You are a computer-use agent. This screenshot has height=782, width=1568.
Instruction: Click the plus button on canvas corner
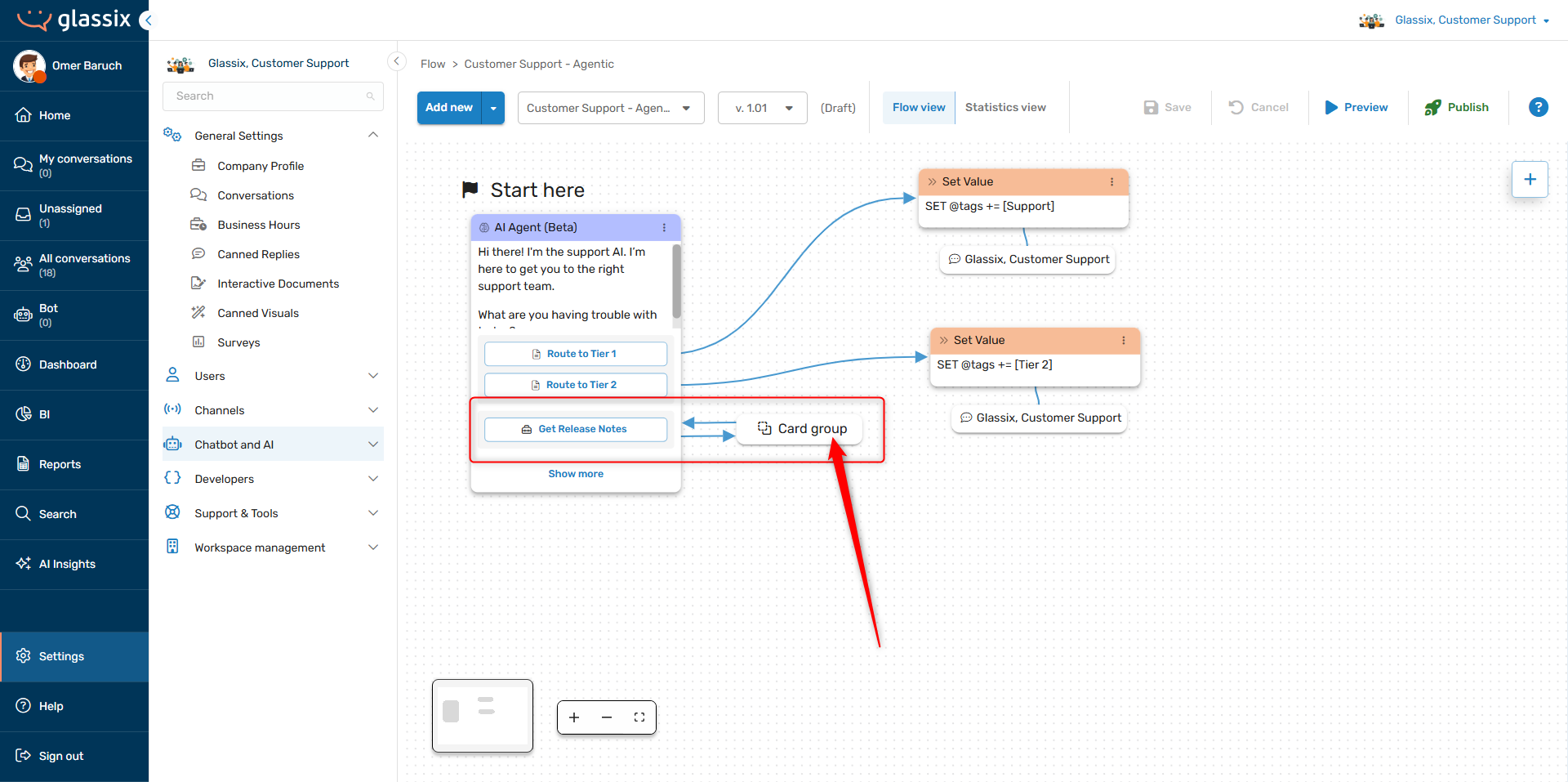[1530, 179]
